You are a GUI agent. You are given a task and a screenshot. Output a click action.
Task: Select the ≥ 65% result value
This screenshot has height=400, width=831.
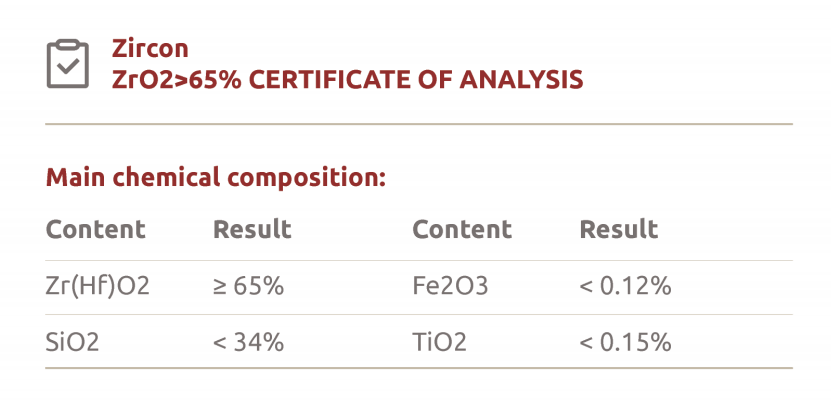pos(249,286)
